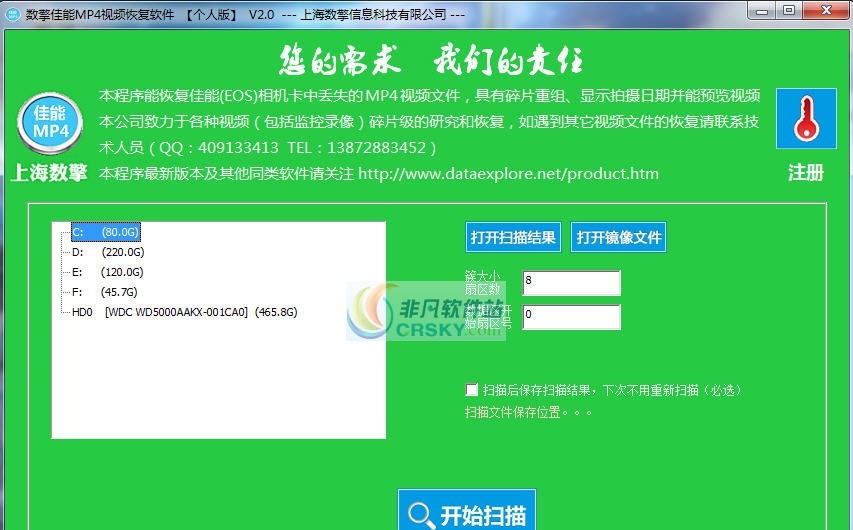853x530 pixels.
Task: Click the 佳能MP4 round logo icon
Action: [50, 123]
